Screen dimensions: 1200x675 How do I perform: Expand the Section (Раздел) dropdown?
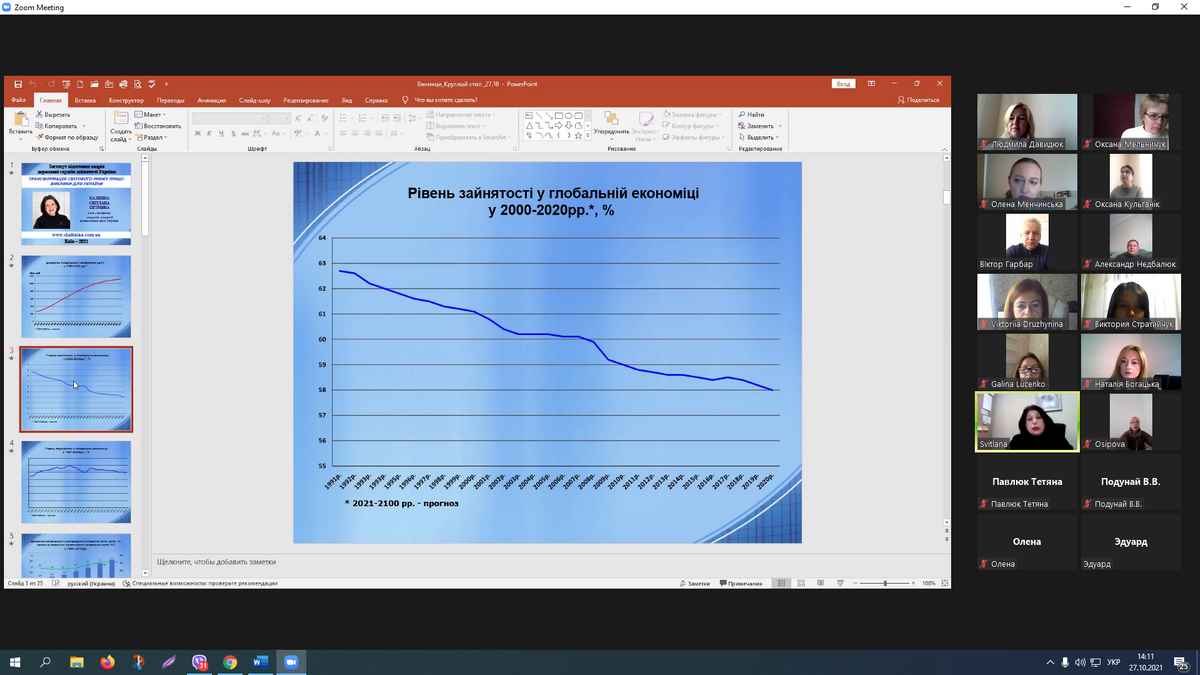tap(153, 138)
